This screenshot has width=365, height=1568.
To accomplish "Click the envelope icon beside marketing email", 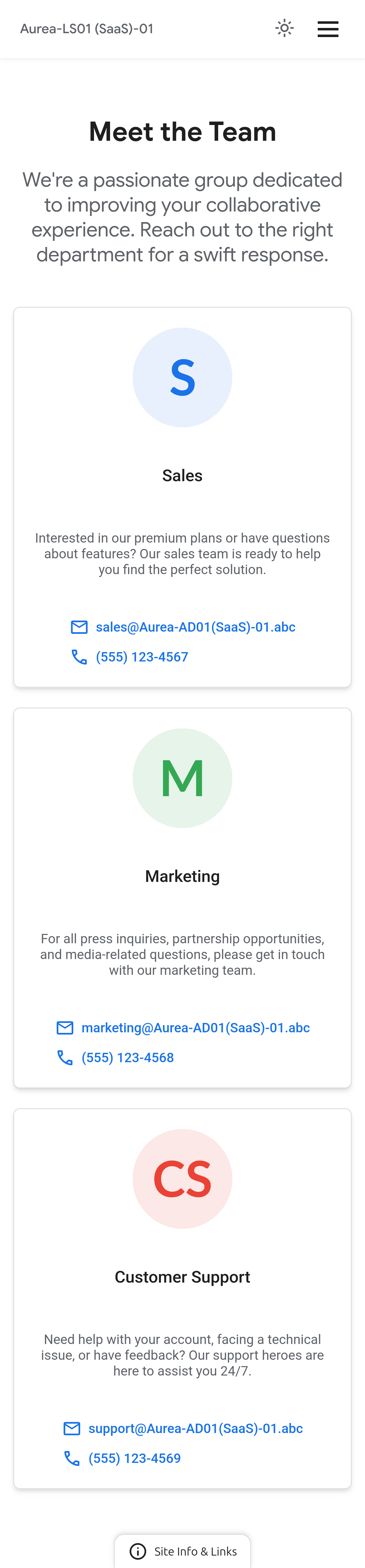I will (65, 1027).
